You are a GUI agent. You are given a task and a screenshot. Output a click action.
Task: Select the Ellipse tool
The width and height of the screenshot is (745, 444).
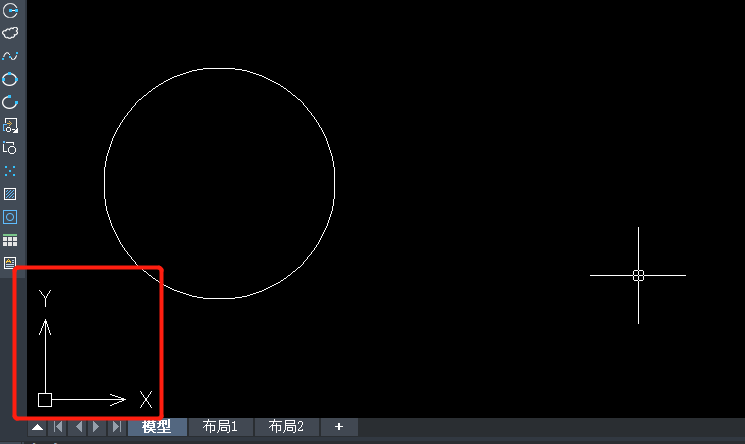(10, 79)
